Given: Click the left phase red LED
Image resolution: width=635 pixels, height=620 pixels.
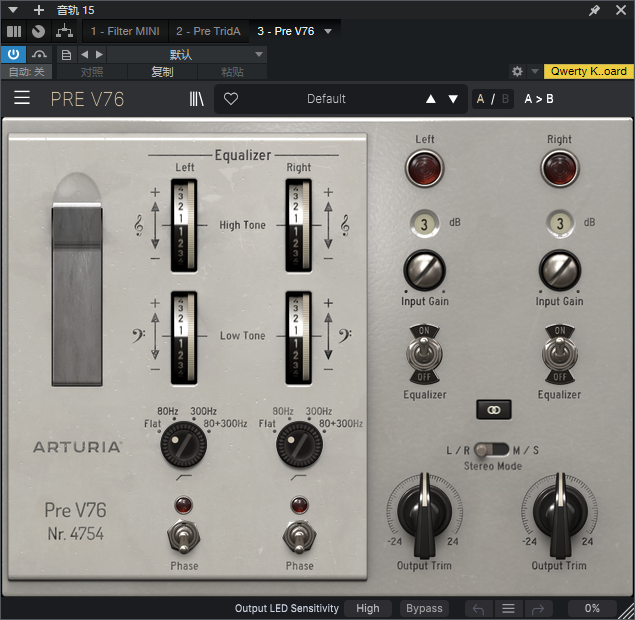Looking at the screenshot, I should 183,505.
